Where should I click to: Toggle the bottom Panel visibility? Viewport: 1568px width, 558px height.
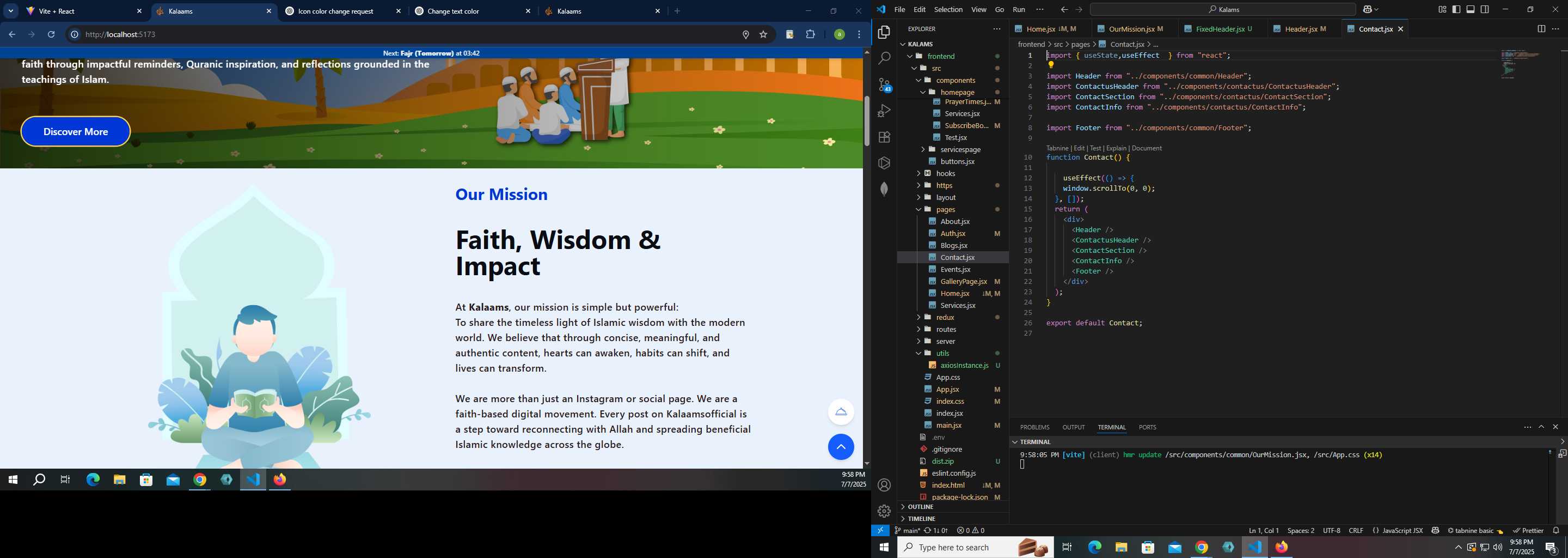pyautogui.click(x=1470, y=9)
